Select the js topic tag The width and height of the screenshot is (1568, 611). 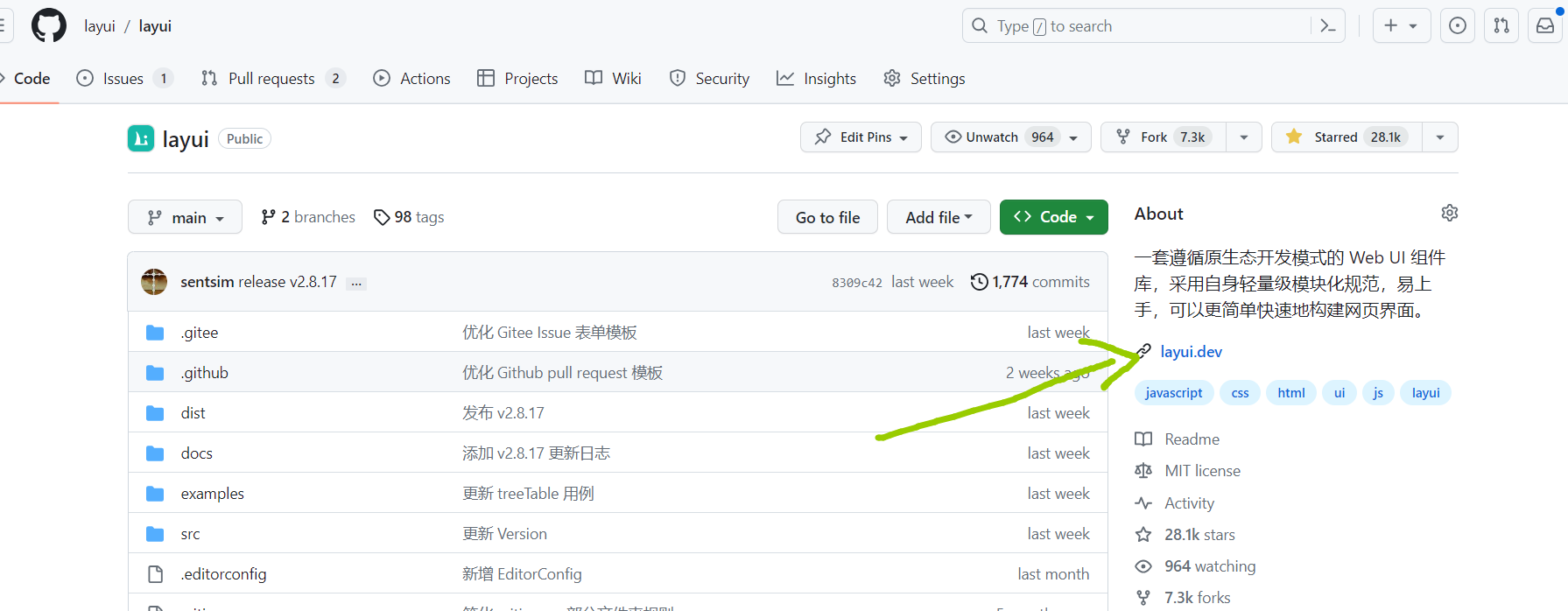[x=1378, y=393]
